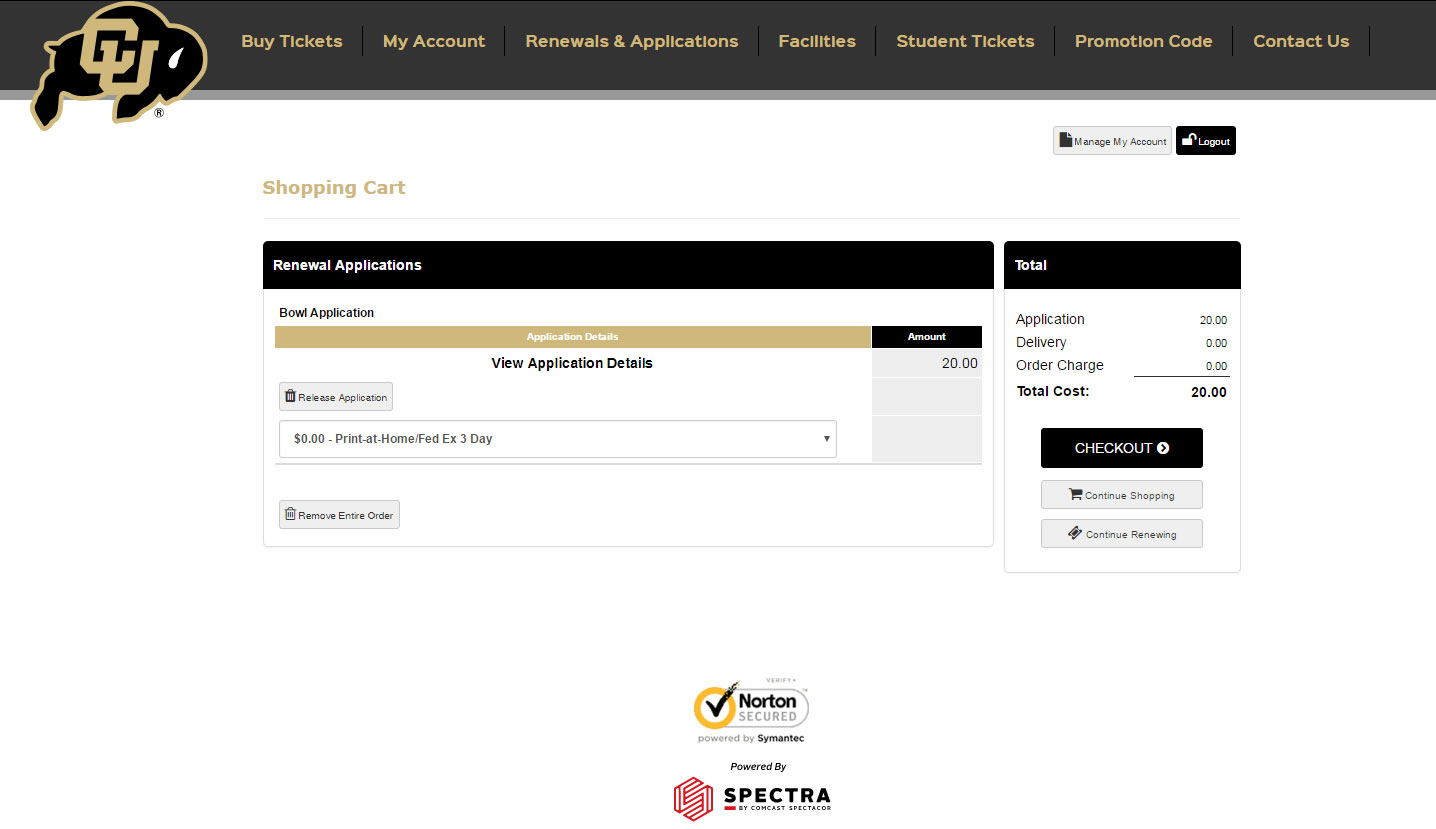
Task: Click trash icon on Remove Entire Order
Action: (290, 514)
